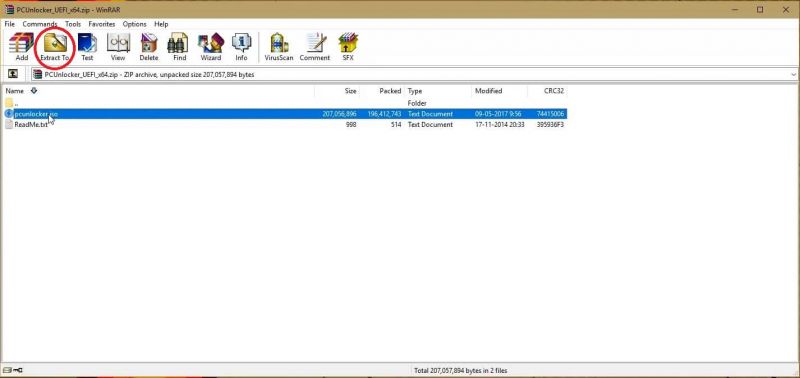800x378 pixels.
Task: Add an archive Comment
Action: [x=315, y=47]
